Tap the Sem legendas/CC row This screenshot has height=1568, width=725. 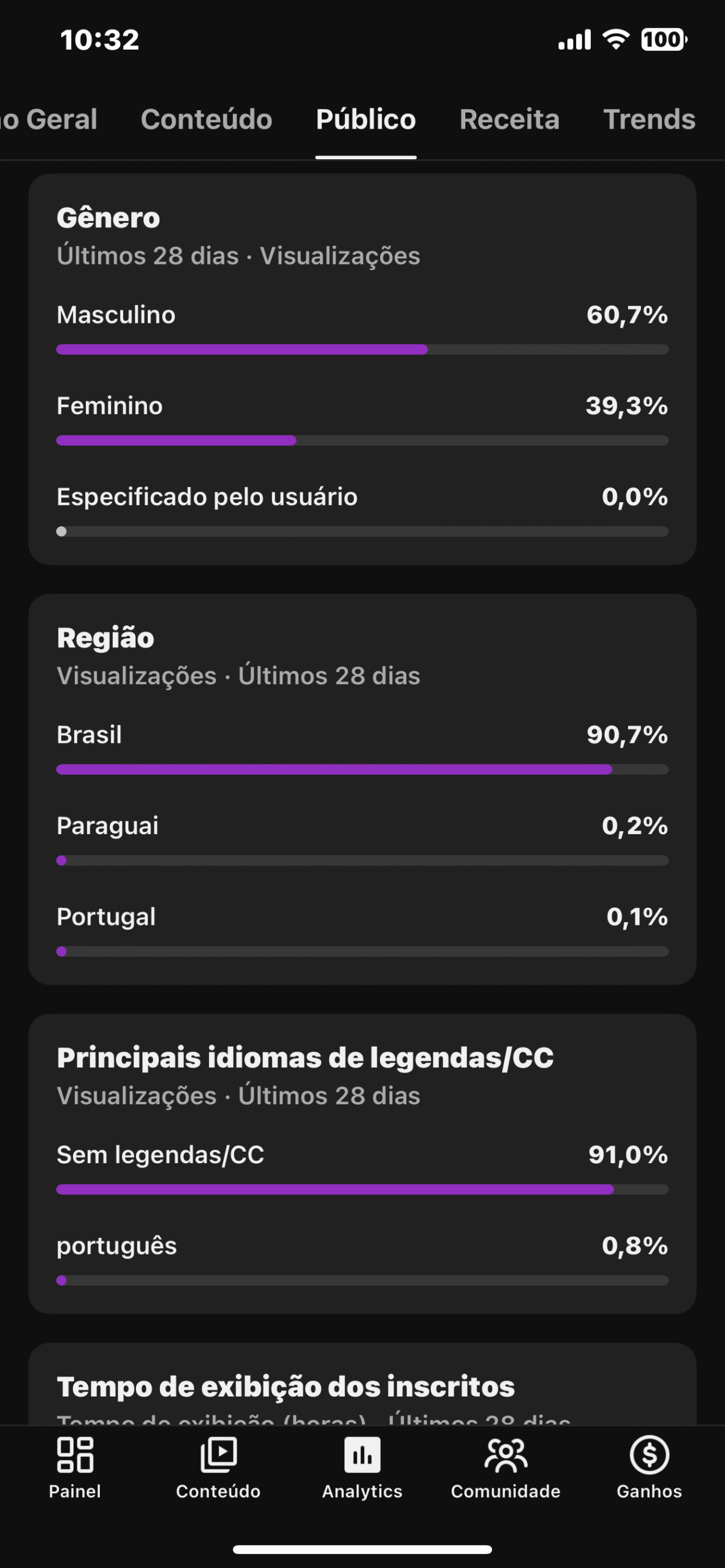[x=362, y=1155]
